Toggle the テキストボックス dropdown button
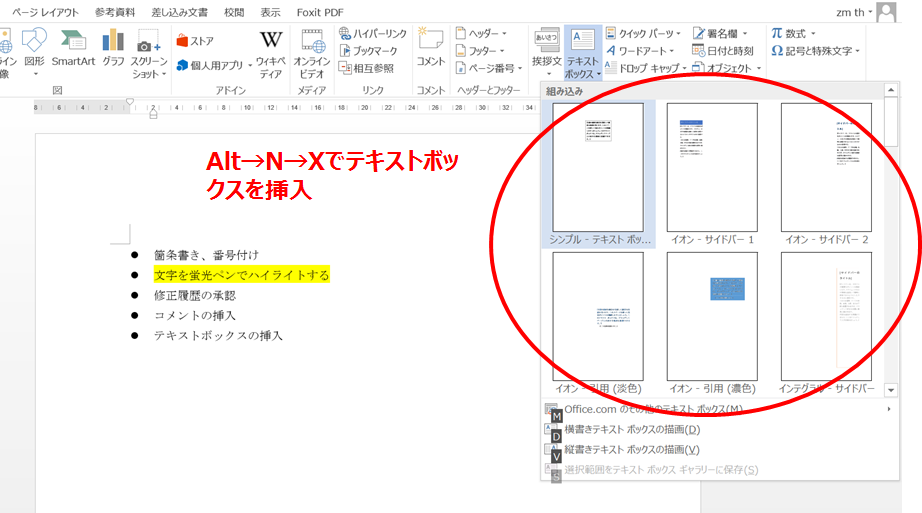 (583, 53)
